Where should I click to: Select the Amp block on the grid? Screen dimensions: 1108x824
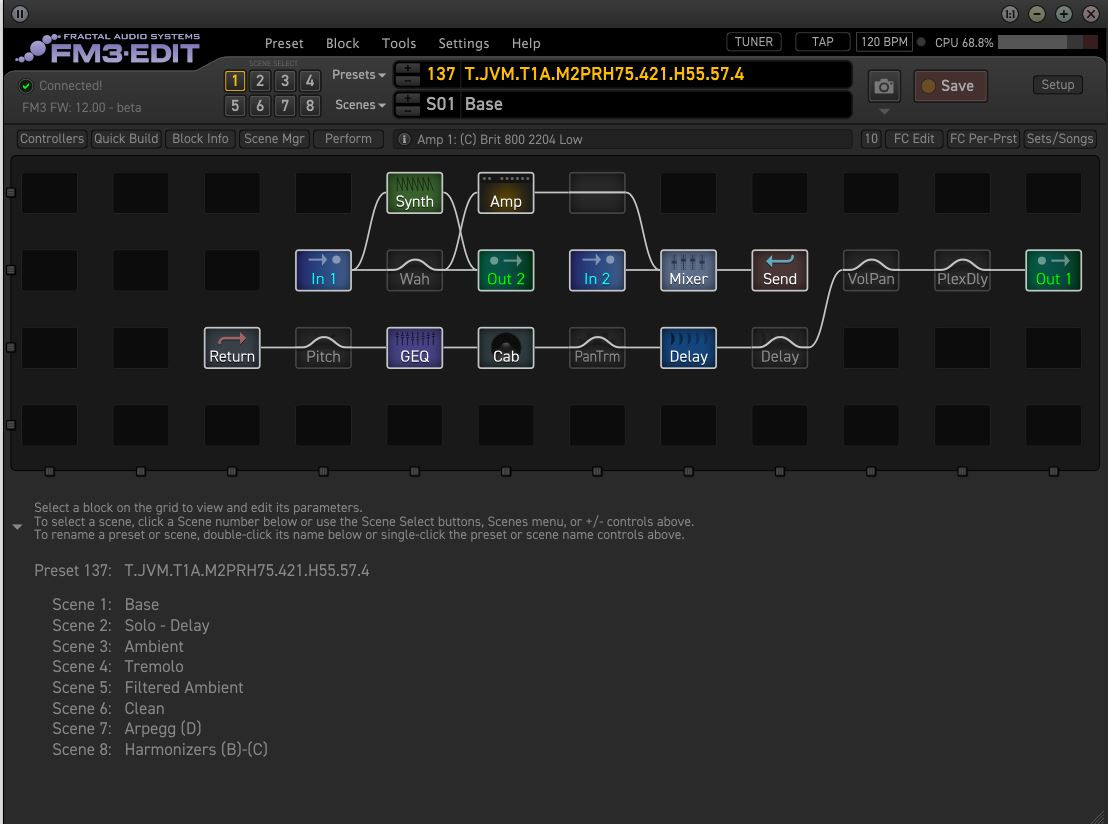point(505,193)
